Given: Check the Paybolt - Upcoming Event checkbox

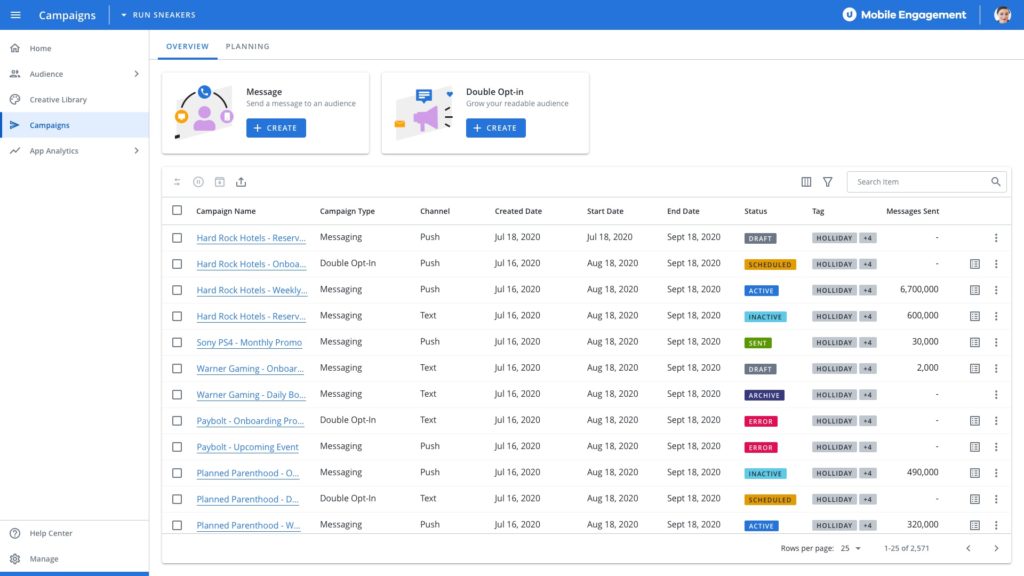Looking at the screenshot, I should click(x=177, y=447).
